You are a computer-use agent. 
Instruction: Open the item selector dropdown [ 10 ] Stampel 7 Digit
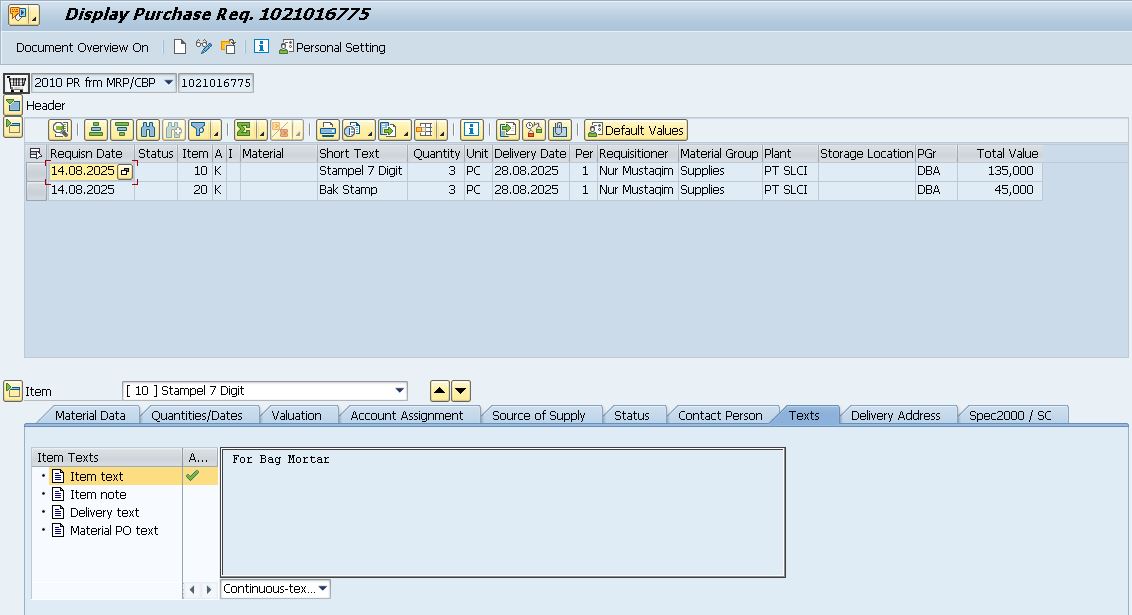point(264,391)
